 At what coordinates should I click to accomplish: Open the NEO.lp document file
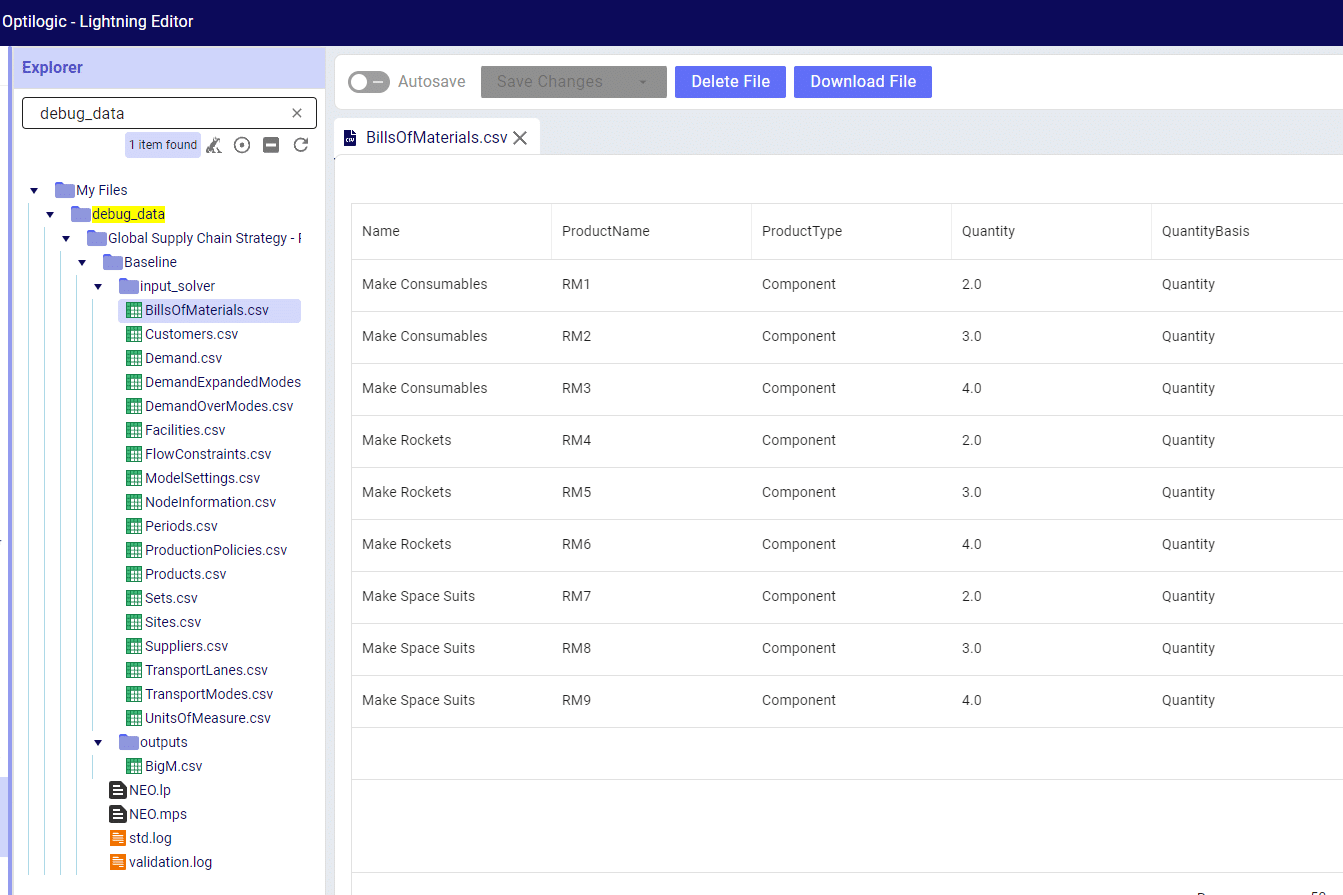pos(140,790)
